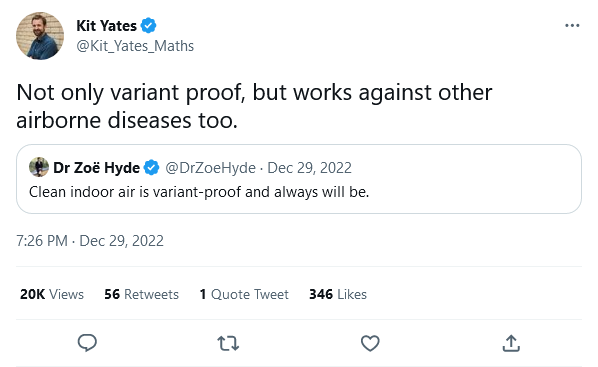Show the 346 Likes list
Image resolution: width=598 pixels, height=367 pixels.
(x=338, y=294)
